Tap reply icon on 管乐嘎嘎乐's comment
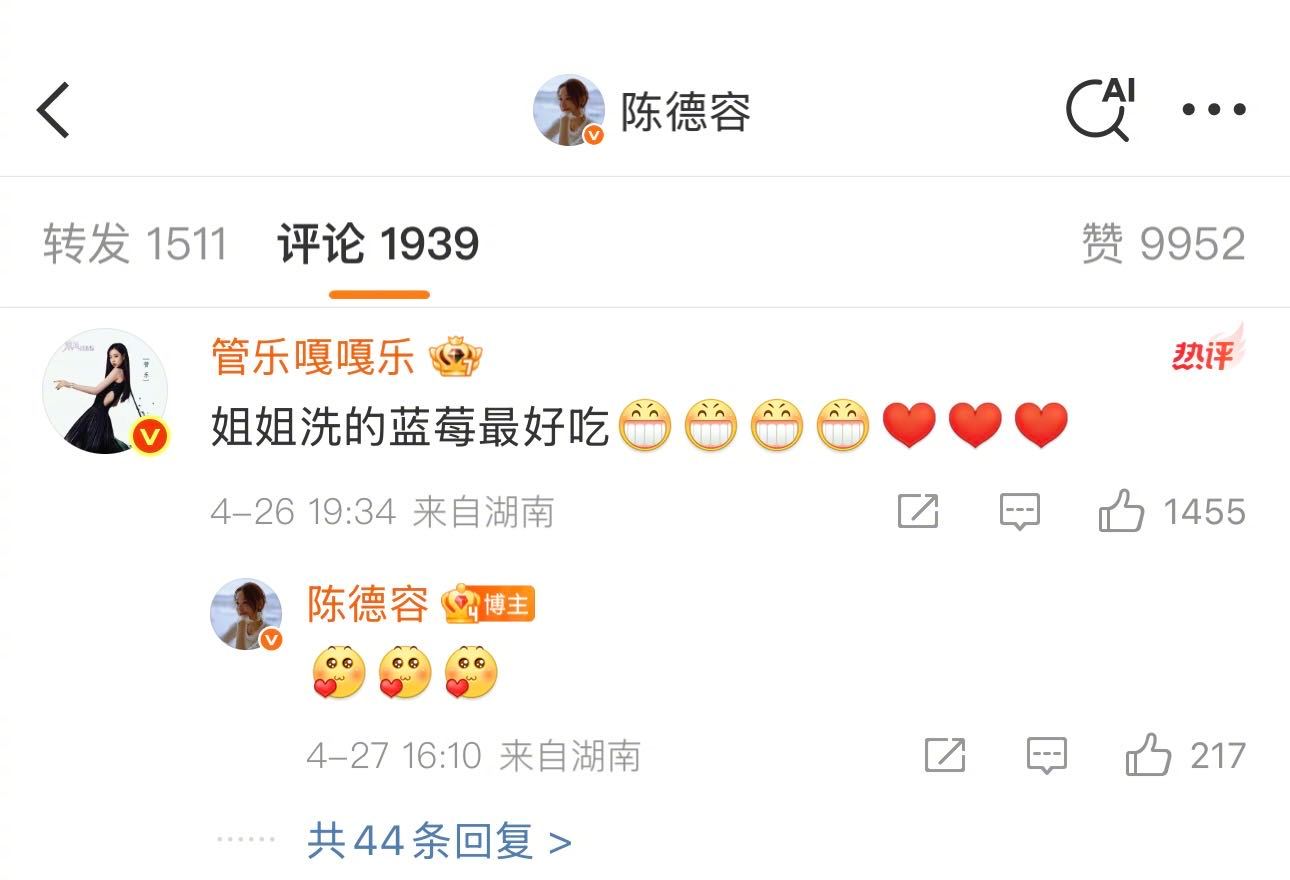The height and width of the screenshot is (880, 1290). coord(1020,512)
